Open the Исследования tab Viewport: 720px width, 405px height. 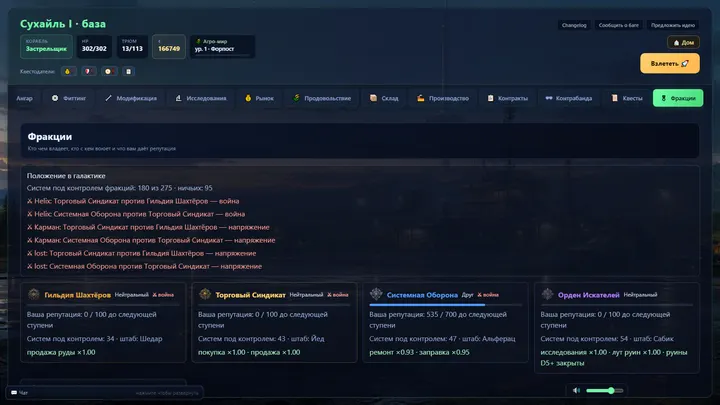click(201, 98)
